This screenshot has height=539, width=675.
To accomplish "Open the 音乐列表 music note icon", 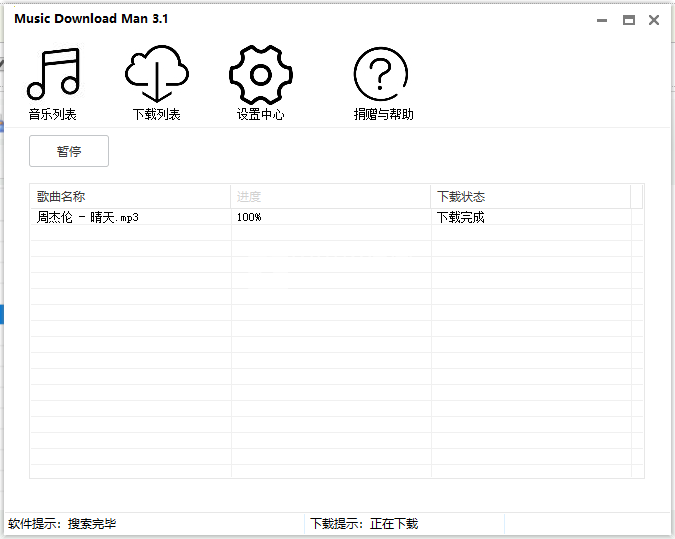I will [53, 74].
